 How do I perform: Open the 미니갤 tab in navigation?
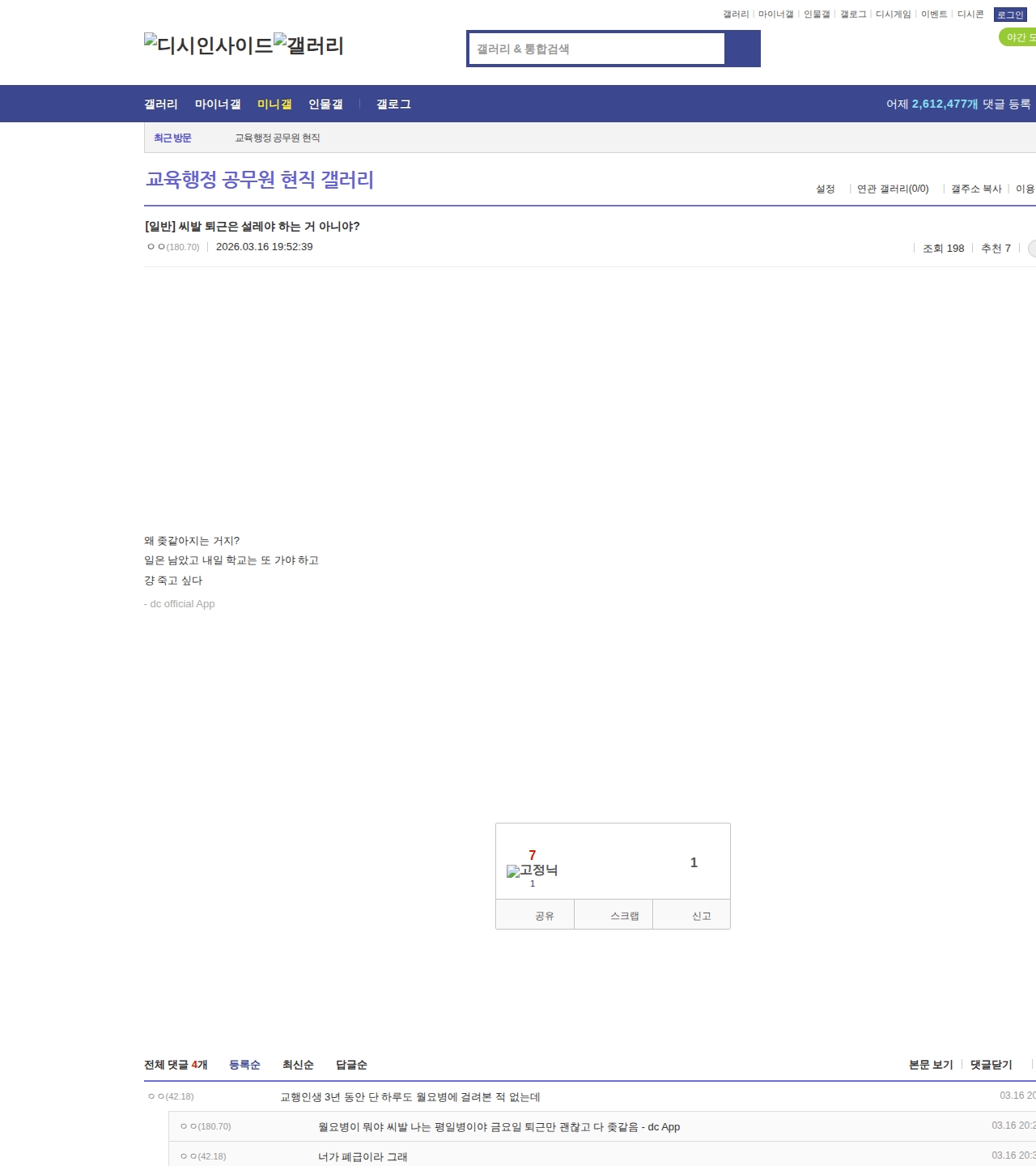coord(274,104)
